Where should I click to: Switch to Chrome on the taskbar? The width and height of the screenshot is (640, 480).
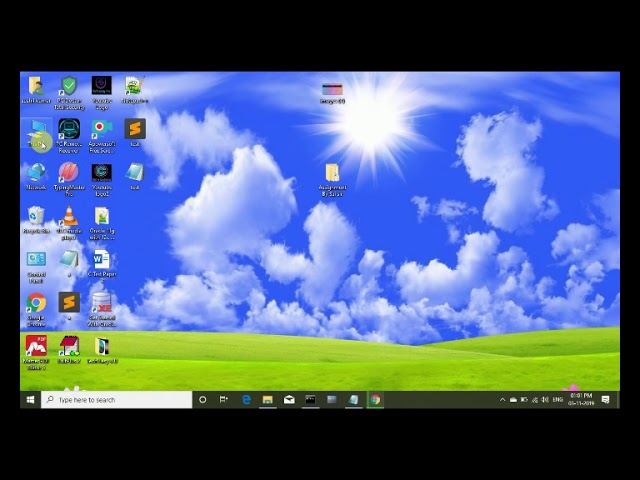(x=375, y=400)
